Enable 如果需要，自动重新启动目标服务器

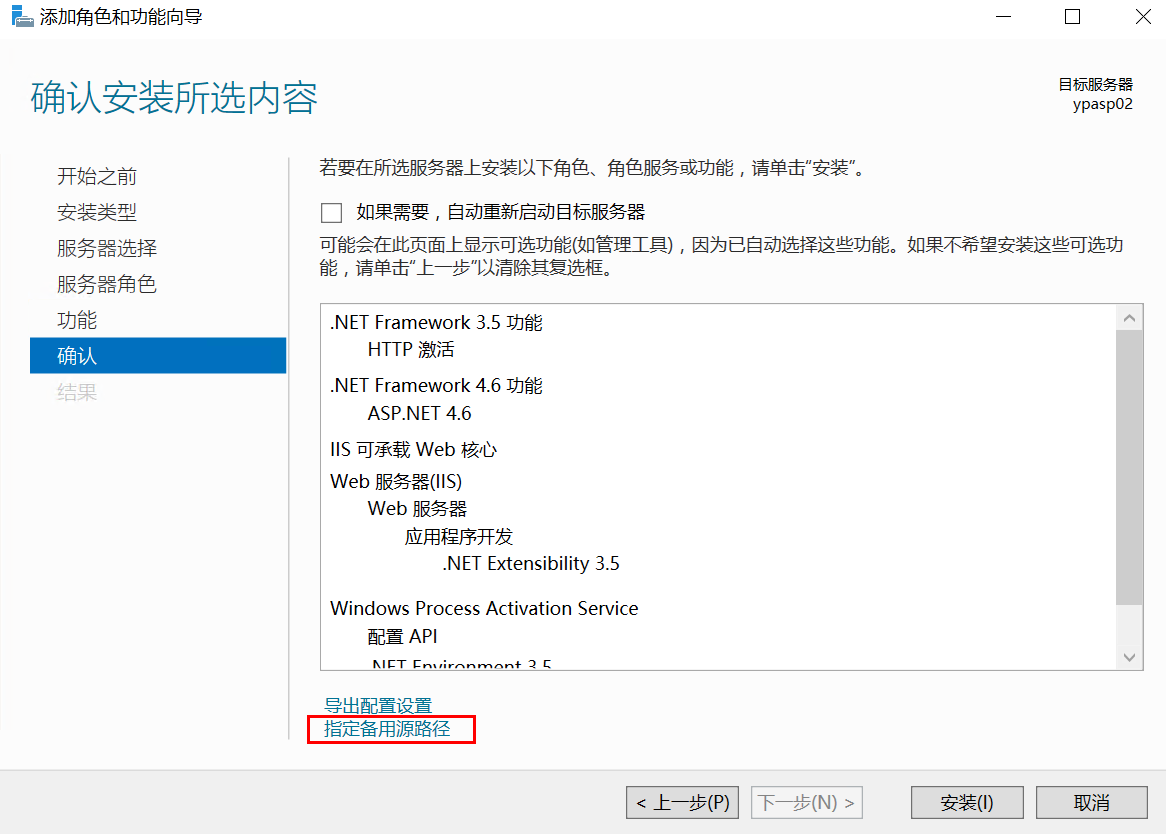coord(331,212)
